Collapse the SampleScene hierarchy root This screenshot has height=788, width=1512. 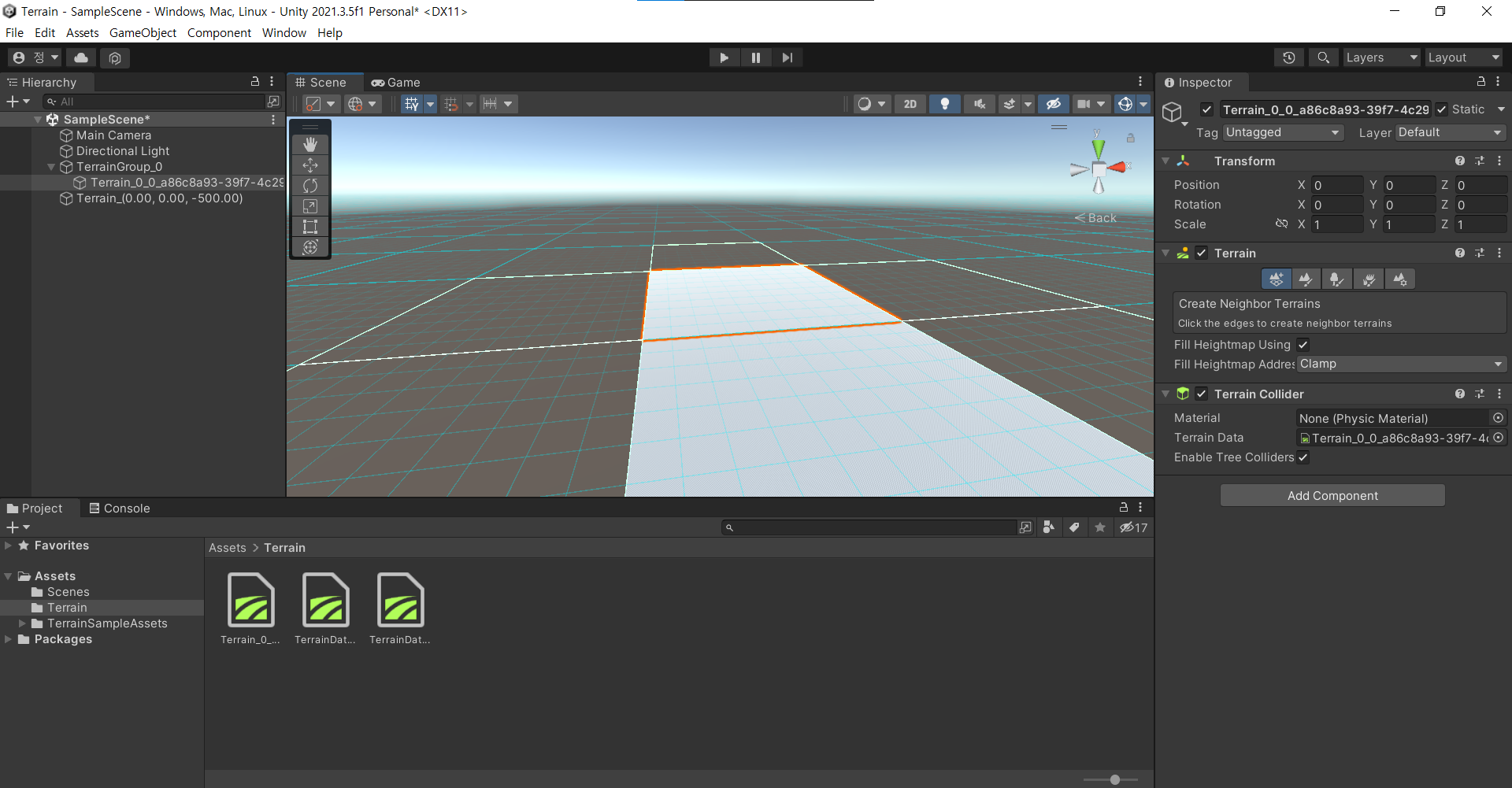[37, 120]
